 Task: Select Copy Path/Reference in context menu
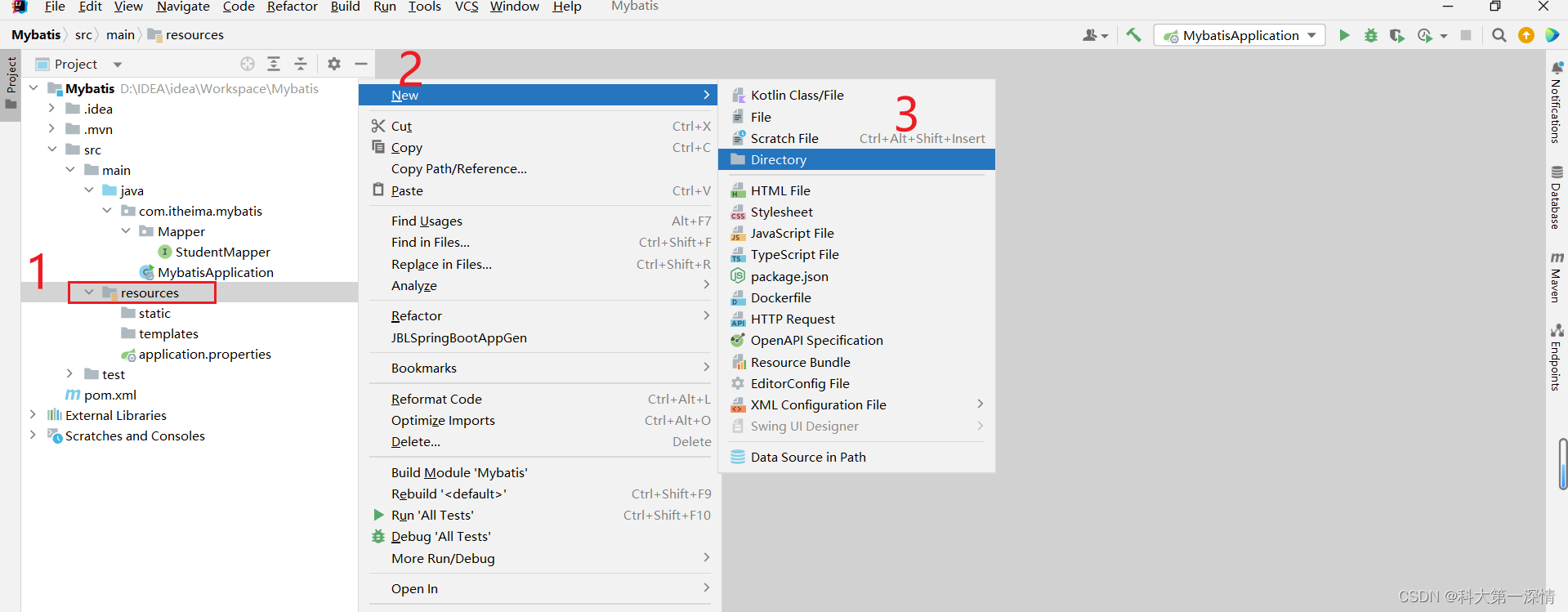click(x=539, y=168)
